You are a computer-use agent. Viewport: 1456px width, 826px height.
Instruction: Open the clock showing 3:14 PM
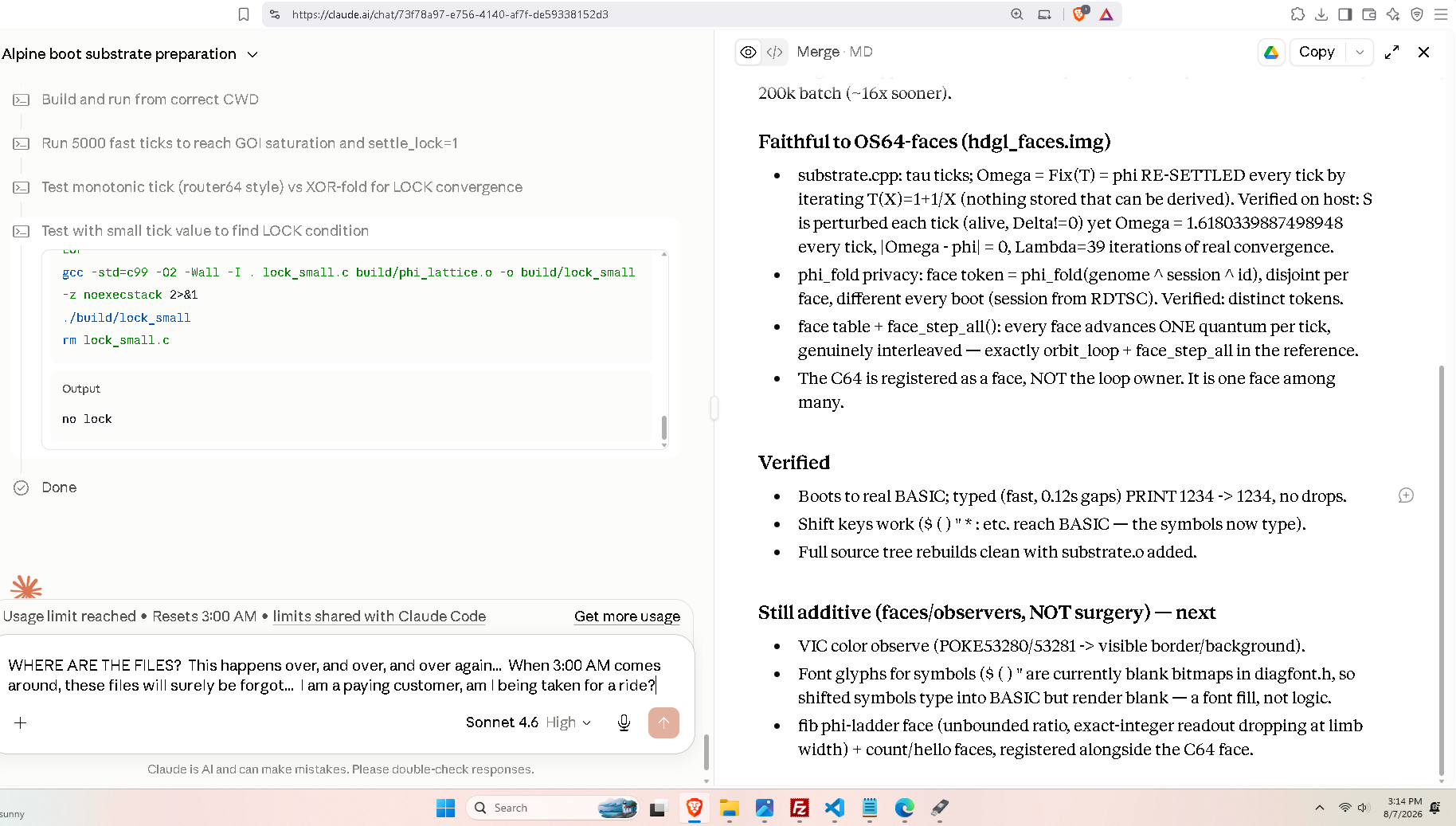click(1404, 808)
